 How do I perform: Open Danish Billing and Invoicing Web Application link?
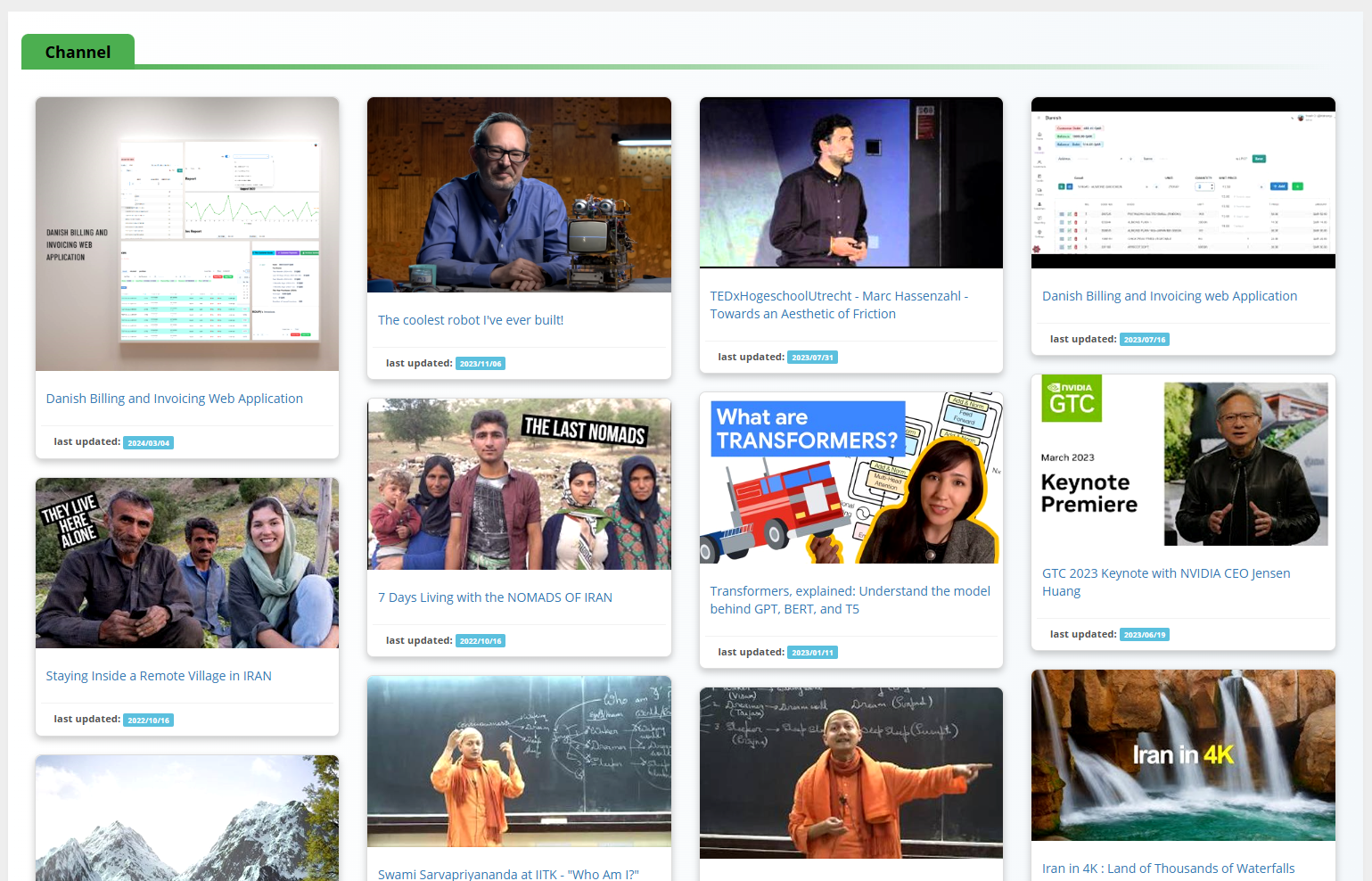click(175, 399)
